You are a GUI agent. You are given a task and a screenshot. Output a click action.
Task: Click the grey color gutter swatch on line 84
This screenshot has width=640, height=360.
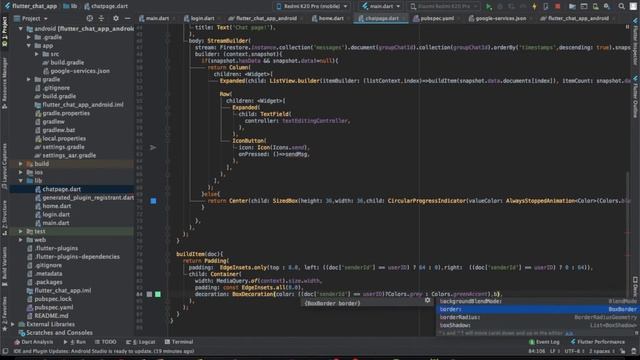(x=149, y=294)
